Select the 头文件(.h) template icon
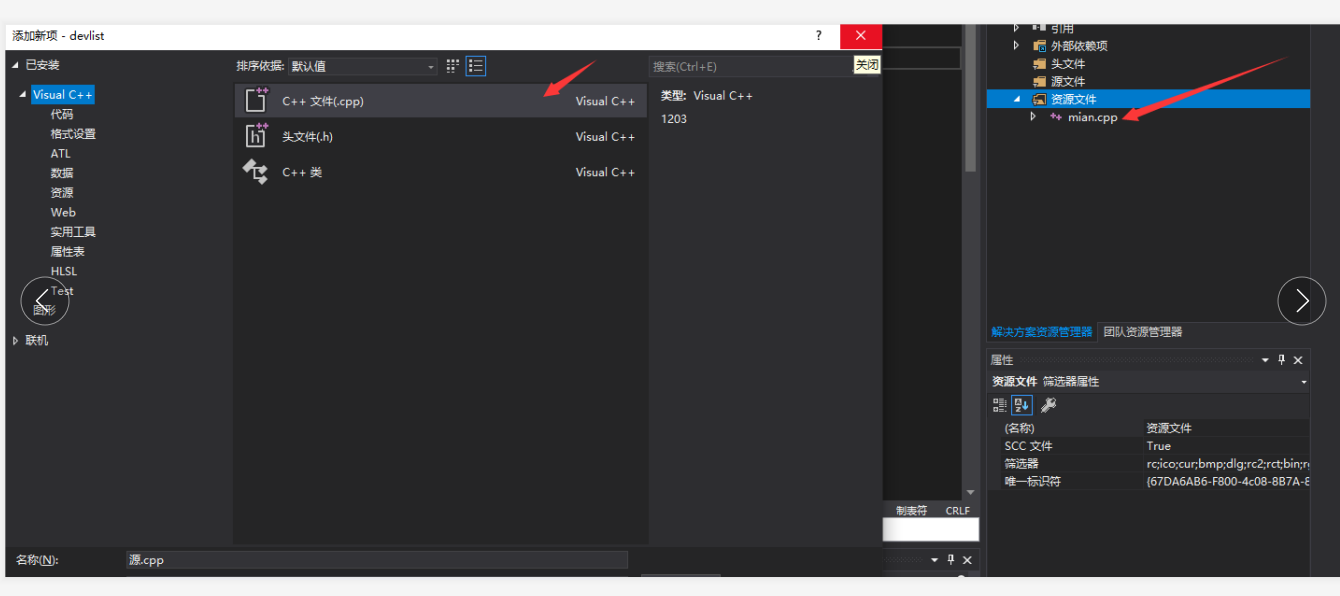This screenshot has width=1340, height=596. [x=256, y=136]
